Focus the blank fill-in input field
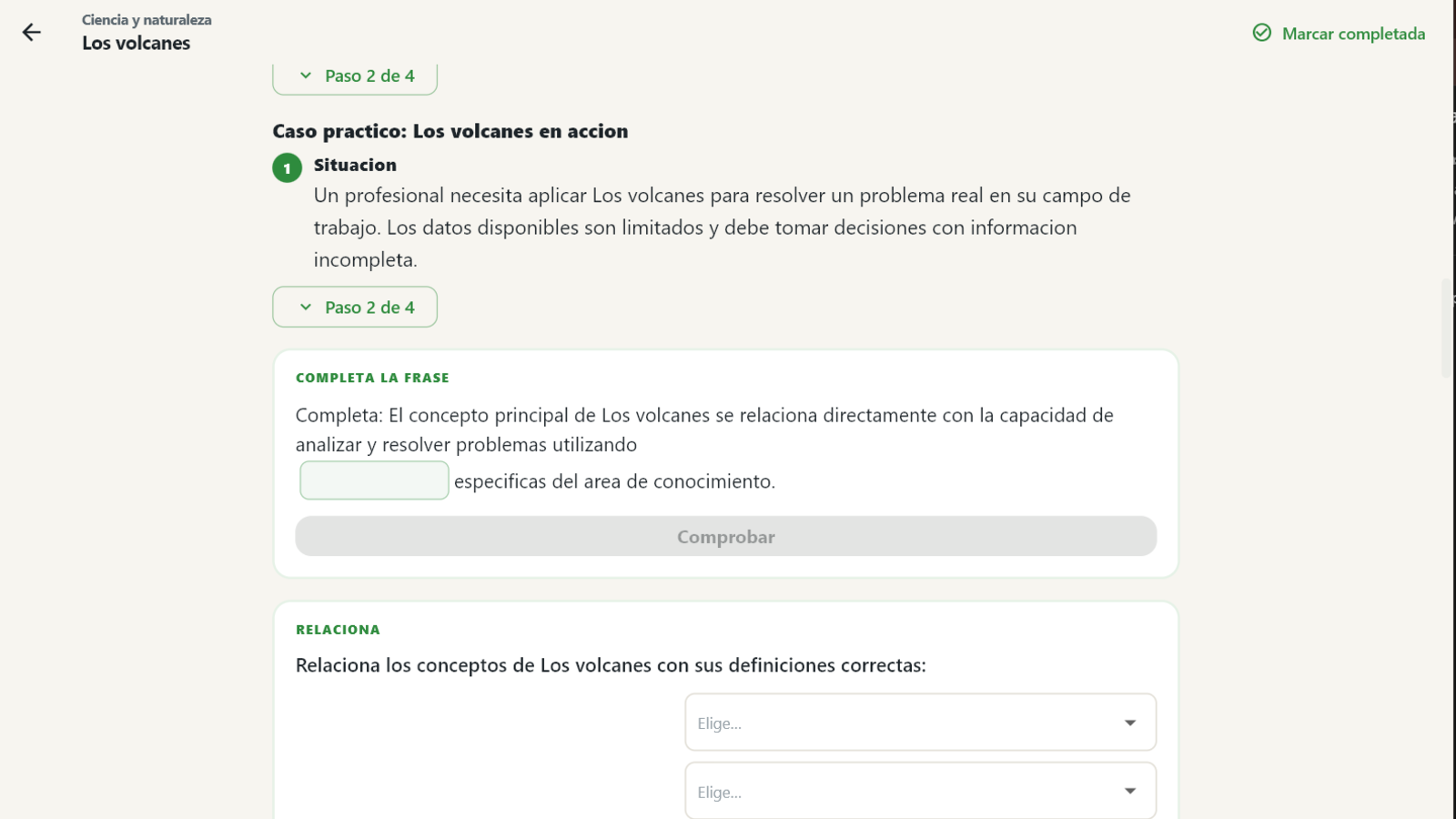 point(374,480)
